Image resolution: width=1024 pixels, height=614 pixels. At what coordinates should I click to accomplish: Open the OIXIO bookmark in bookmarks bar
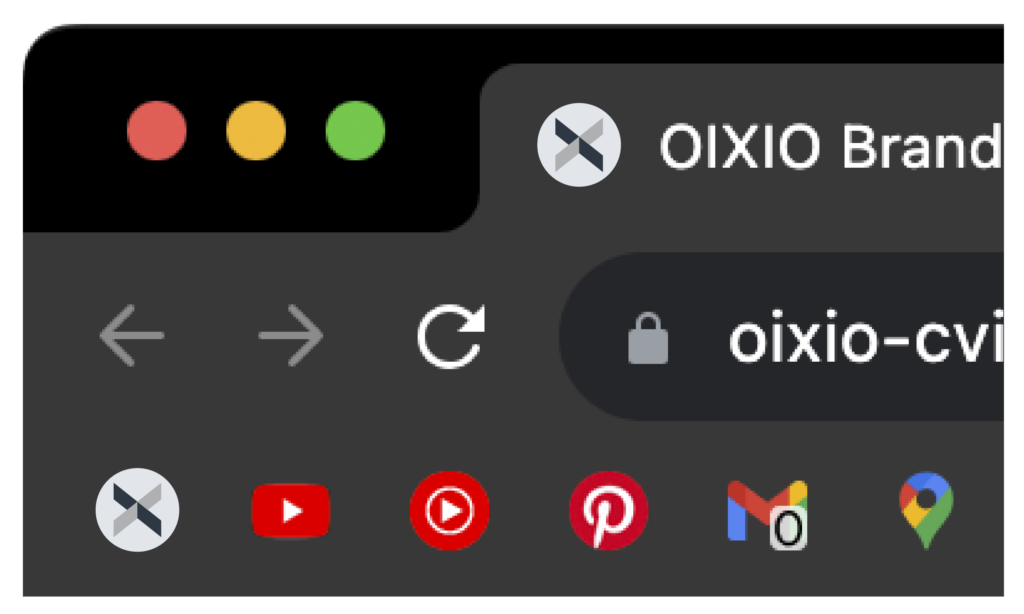[137, 510]
